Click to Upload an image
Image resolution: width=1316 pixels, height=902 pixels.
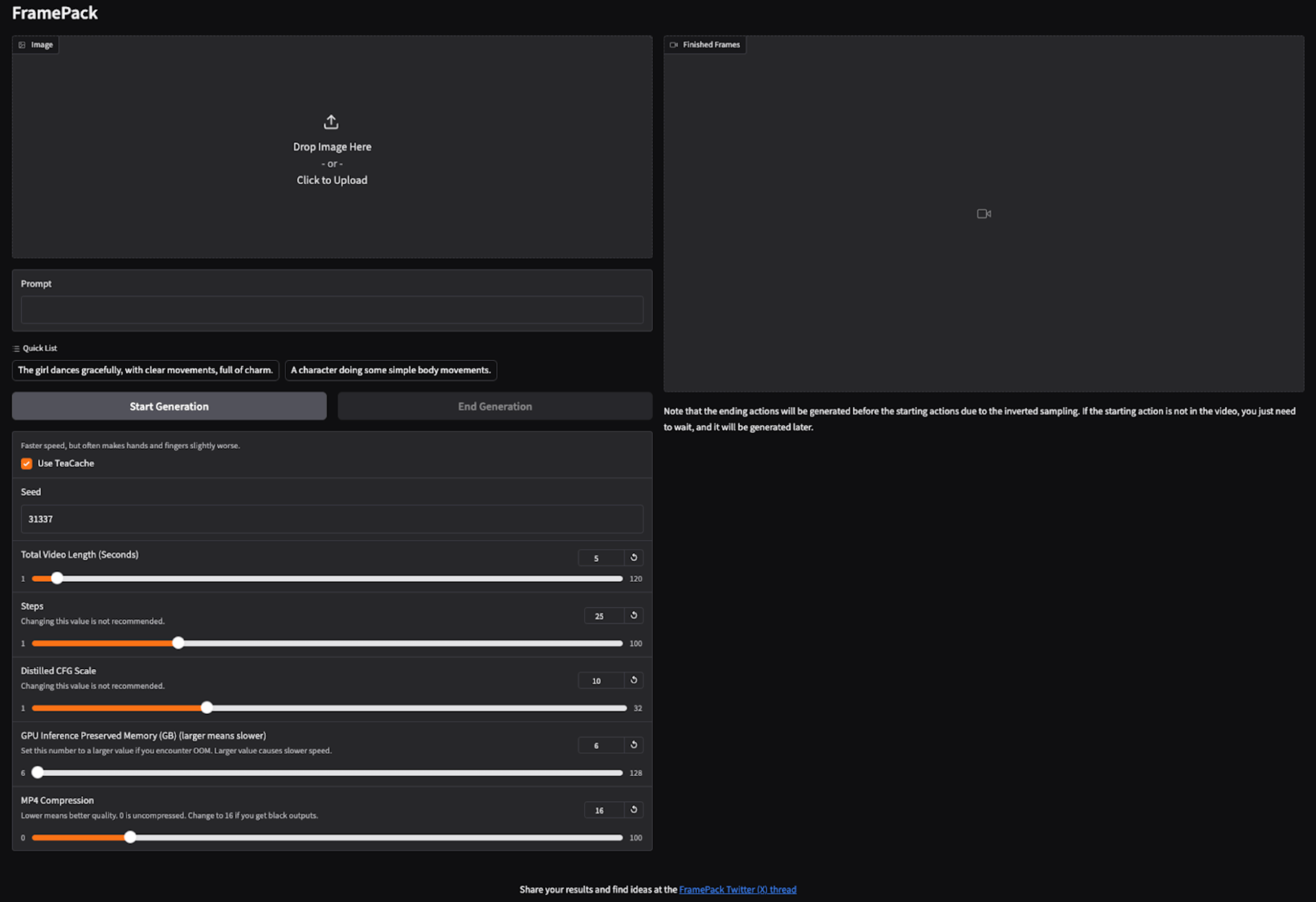(x=332, y=180)
